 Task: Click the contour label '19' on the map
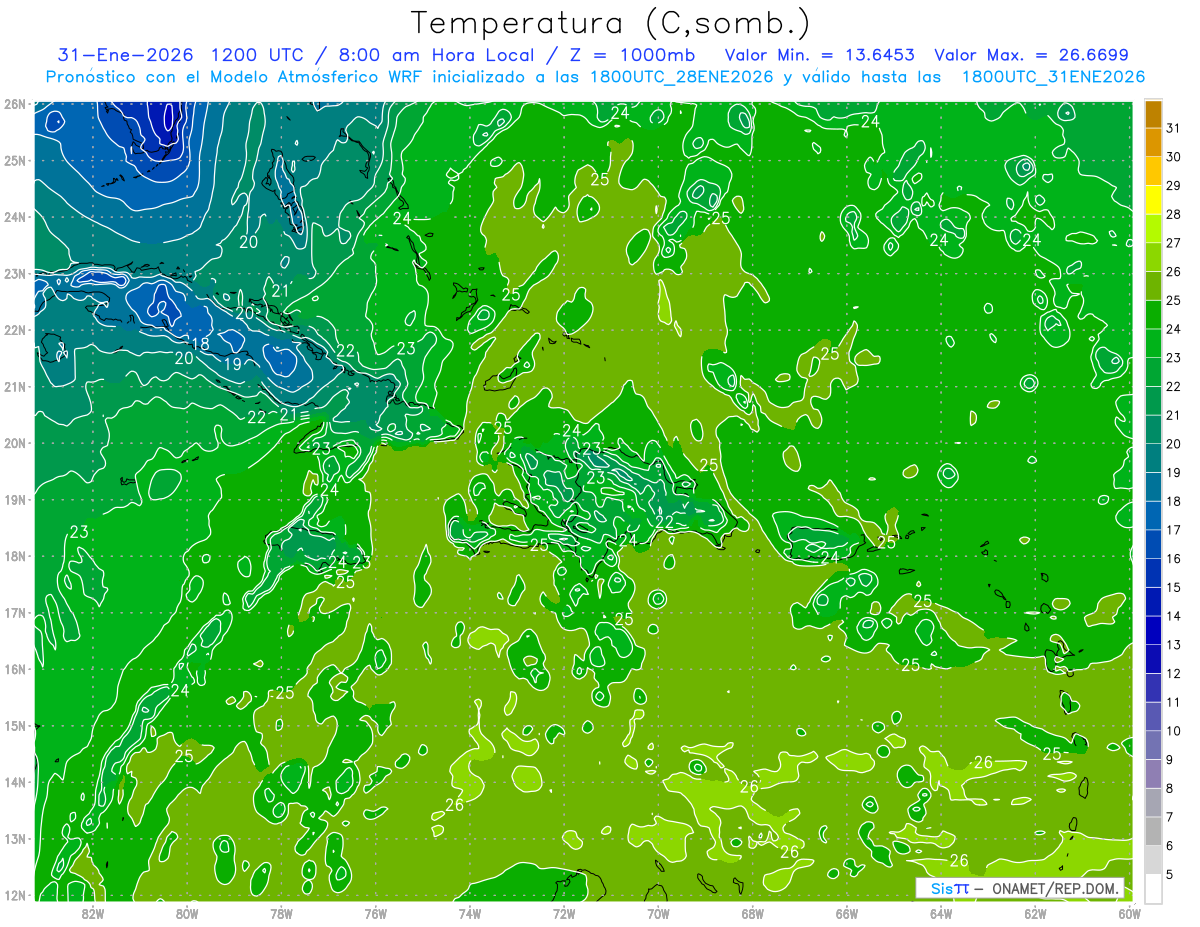(x=232, y=364)
